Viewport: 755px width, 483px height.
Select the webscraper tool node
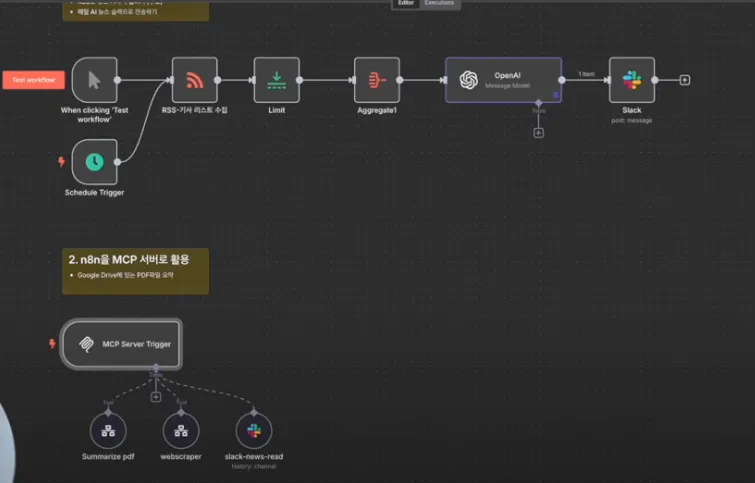181,430
